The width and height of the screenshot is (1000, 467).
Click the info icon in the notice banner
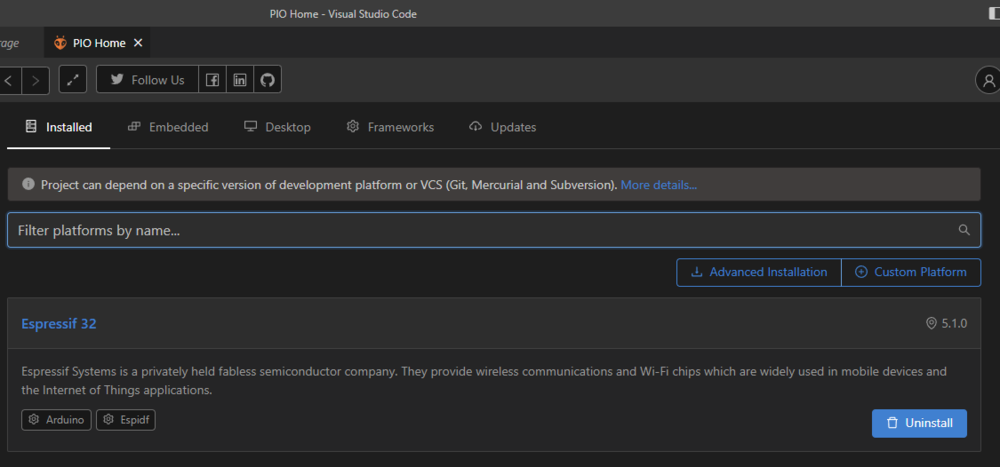pos(28,184)
